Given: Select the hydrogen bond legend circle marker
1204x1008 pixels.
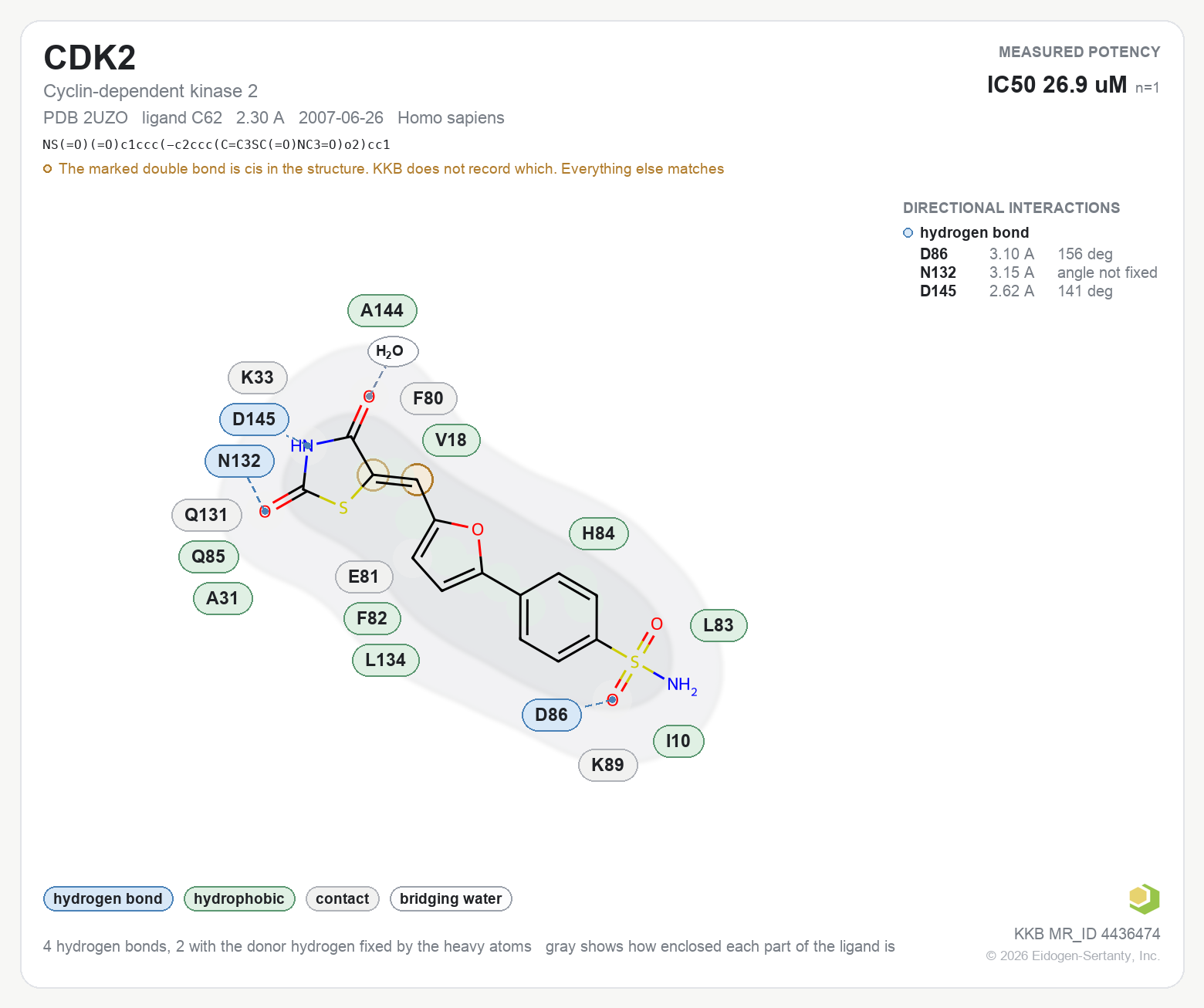Looking at the screenshot, I should point(908,233).
